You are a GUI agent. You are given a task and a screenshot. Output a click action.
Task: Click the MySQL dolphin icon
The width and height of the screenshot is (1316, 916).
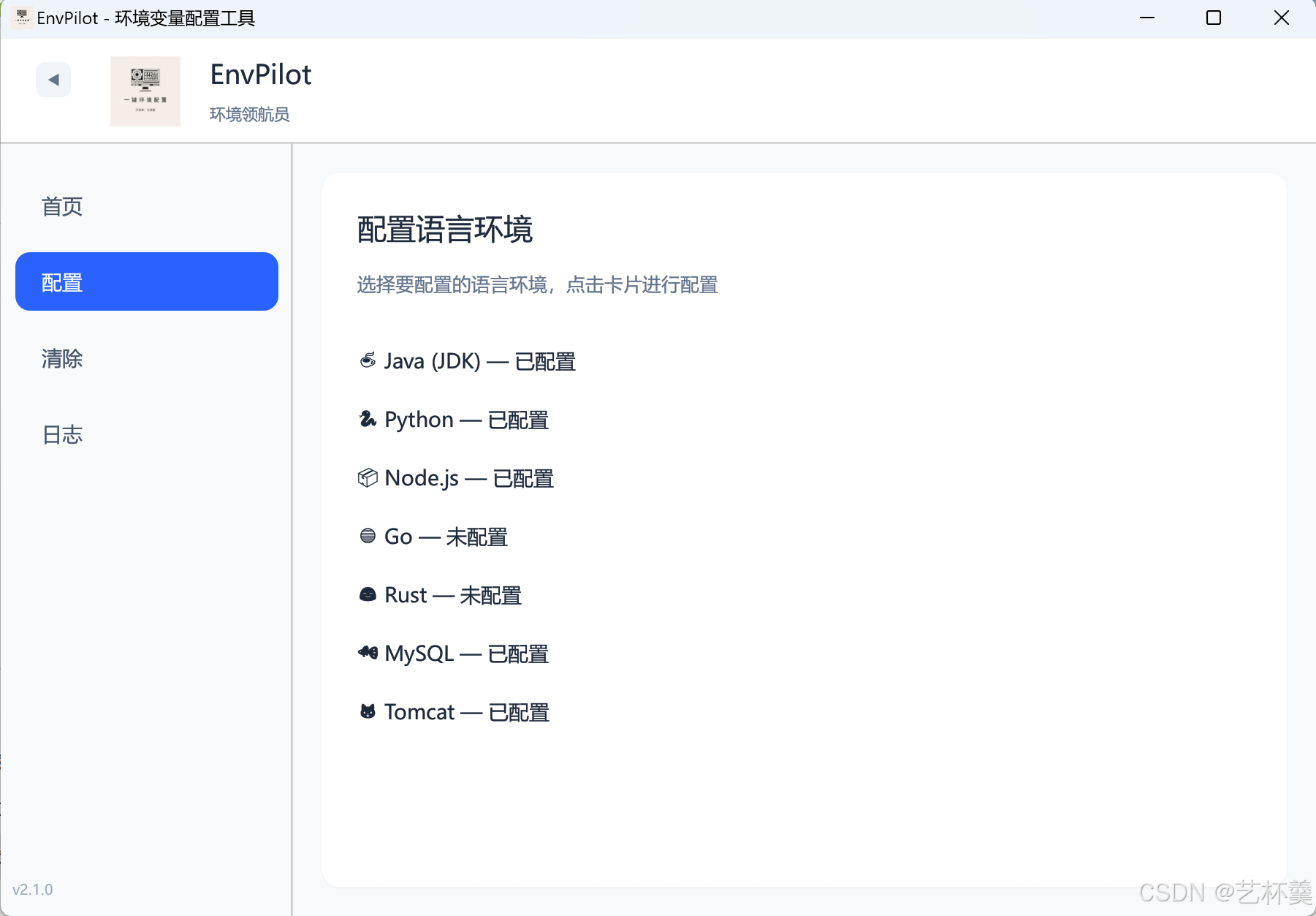point(368,653)
